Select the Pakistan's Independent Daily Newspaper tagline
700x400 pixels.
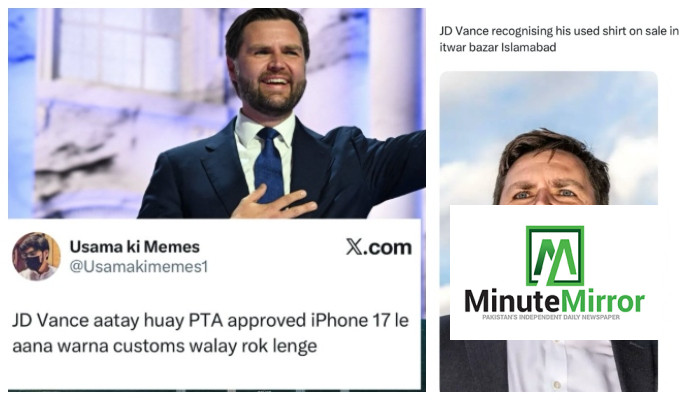551,317
